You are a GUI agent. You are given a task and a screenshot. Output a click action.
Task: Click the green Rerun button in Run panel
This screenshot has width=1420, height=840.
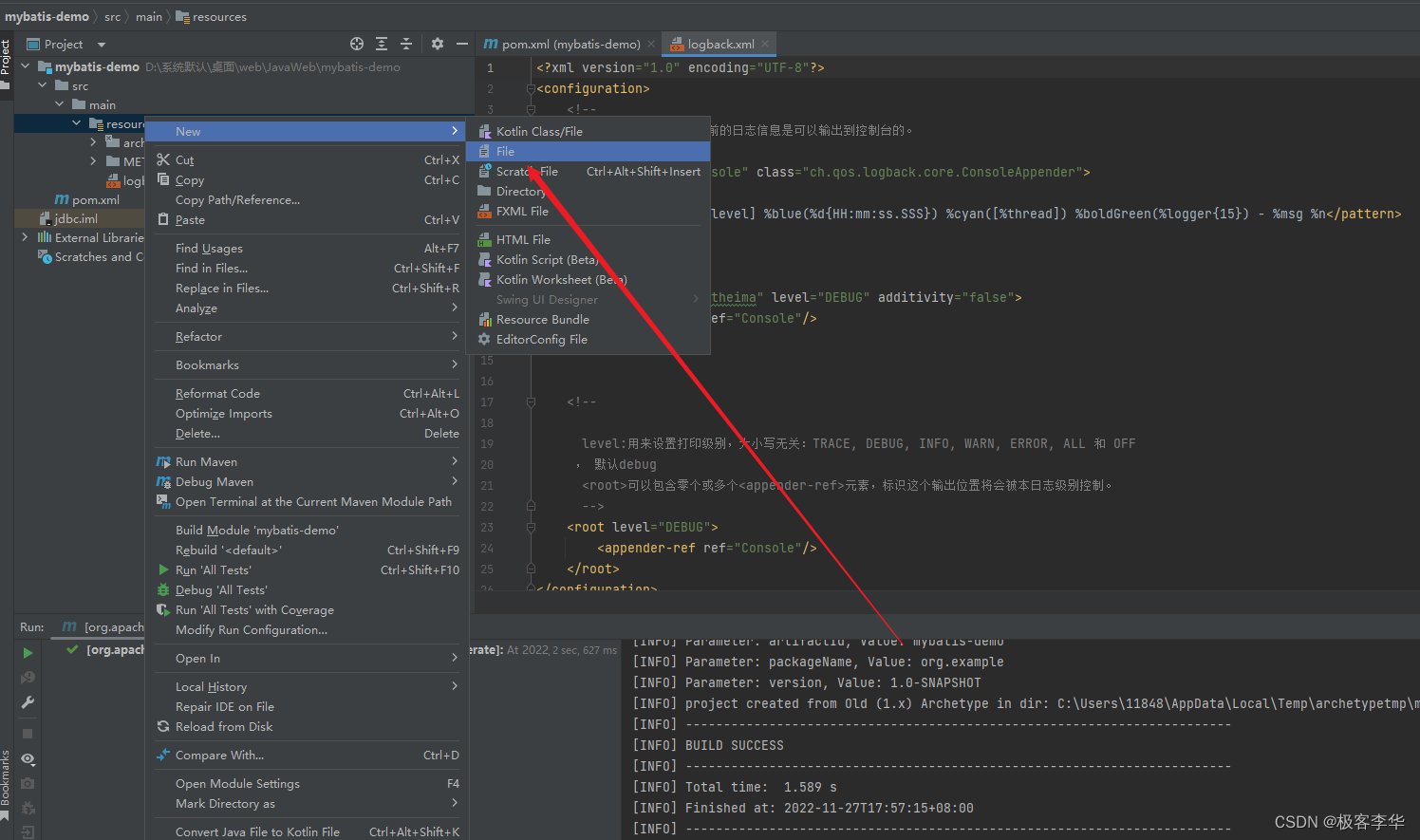28,653
